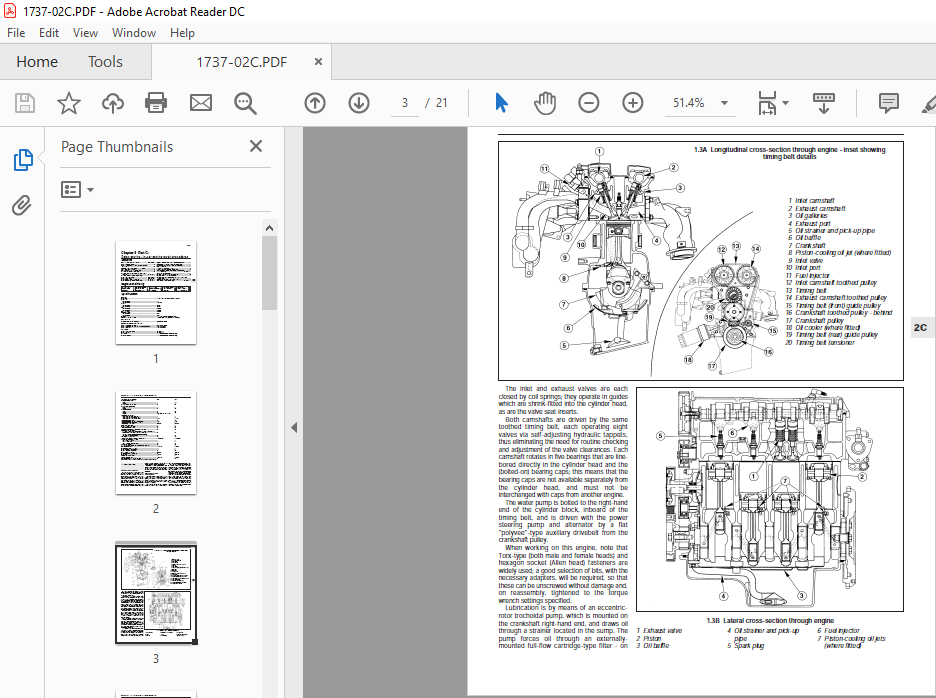Screen dimensions: 936x698
Task: Add document to starred with star icon
Action: pyautogui.click(x=69, y=103)
